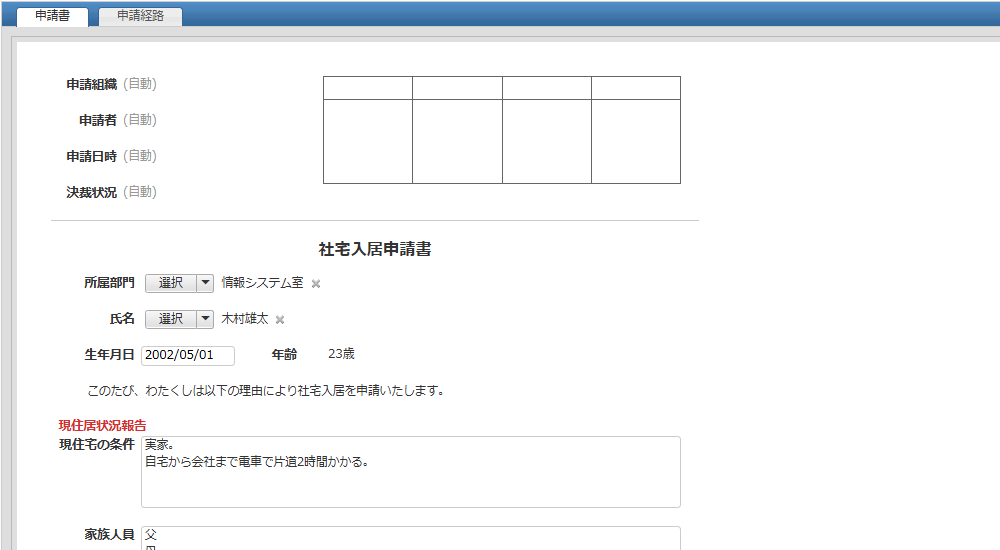Screen dimensions: 1000x550
Task: Click the first header cell of approval table
Action: coord(367,88)
